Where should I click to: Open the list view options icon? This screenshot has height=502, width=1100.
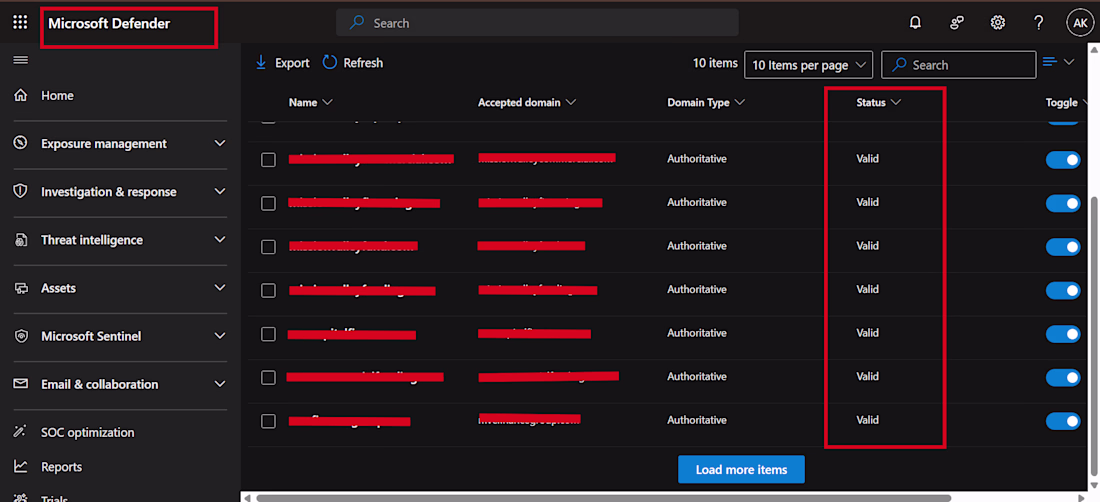pos(1059,62)
